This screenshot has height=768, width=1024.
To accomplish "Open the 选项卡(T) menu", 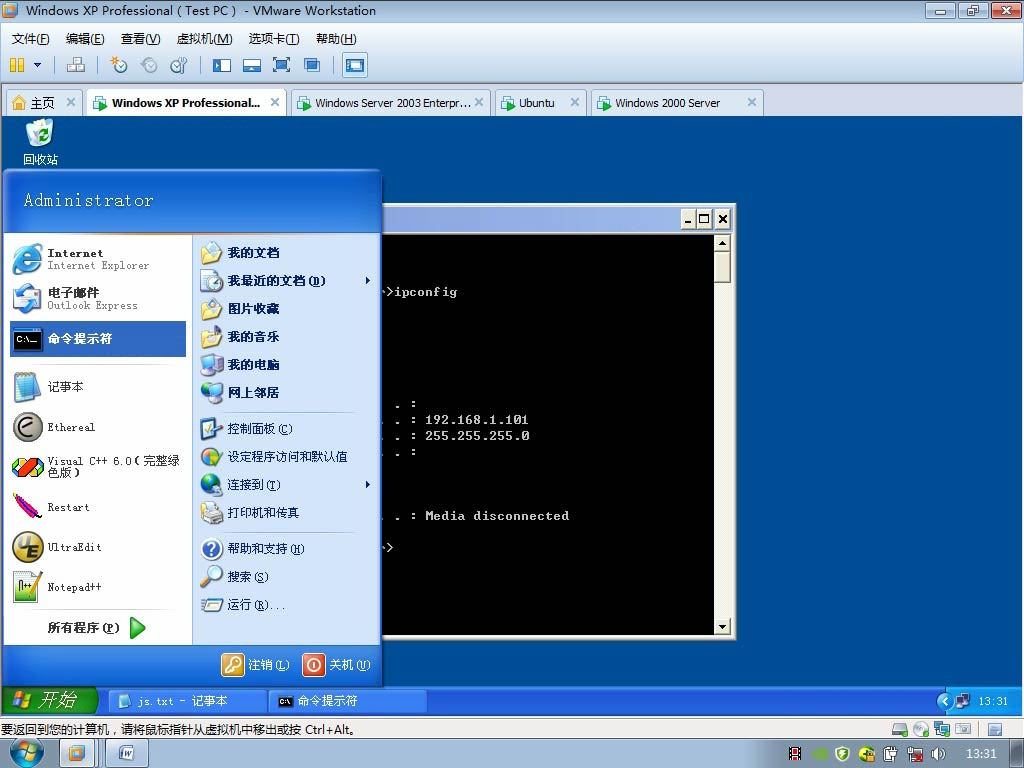I will 274,39.
